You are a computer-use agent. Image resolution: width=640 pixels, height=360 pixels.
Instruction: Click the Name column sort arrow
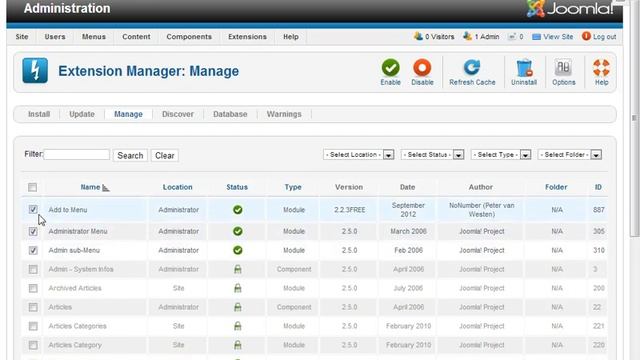[106, 188]
